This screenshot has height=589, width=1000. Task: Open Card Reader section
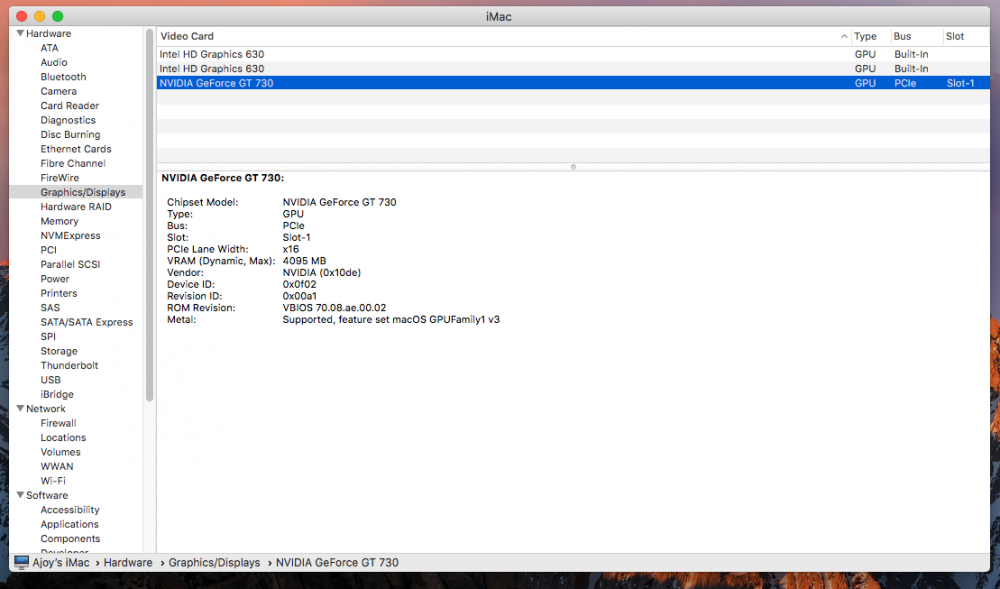(x=70, y=106)
